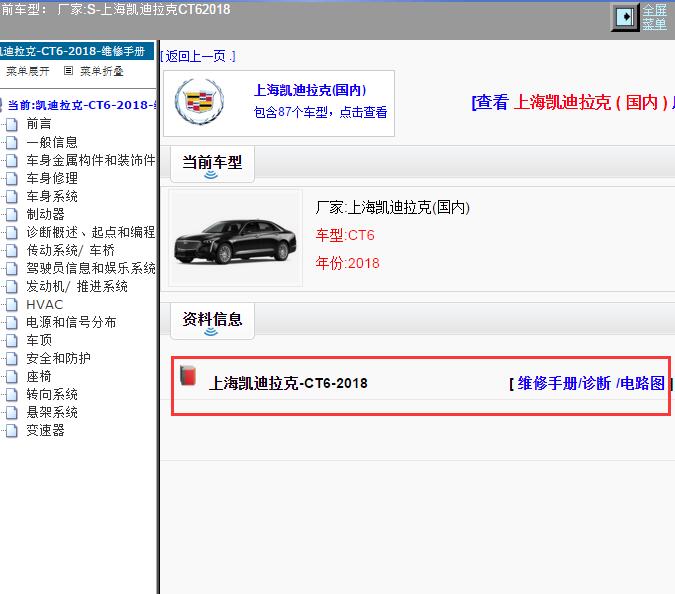Click the document icon beside 变速器
This screenshot has height=594, width=675.
(x=12, y=431)
